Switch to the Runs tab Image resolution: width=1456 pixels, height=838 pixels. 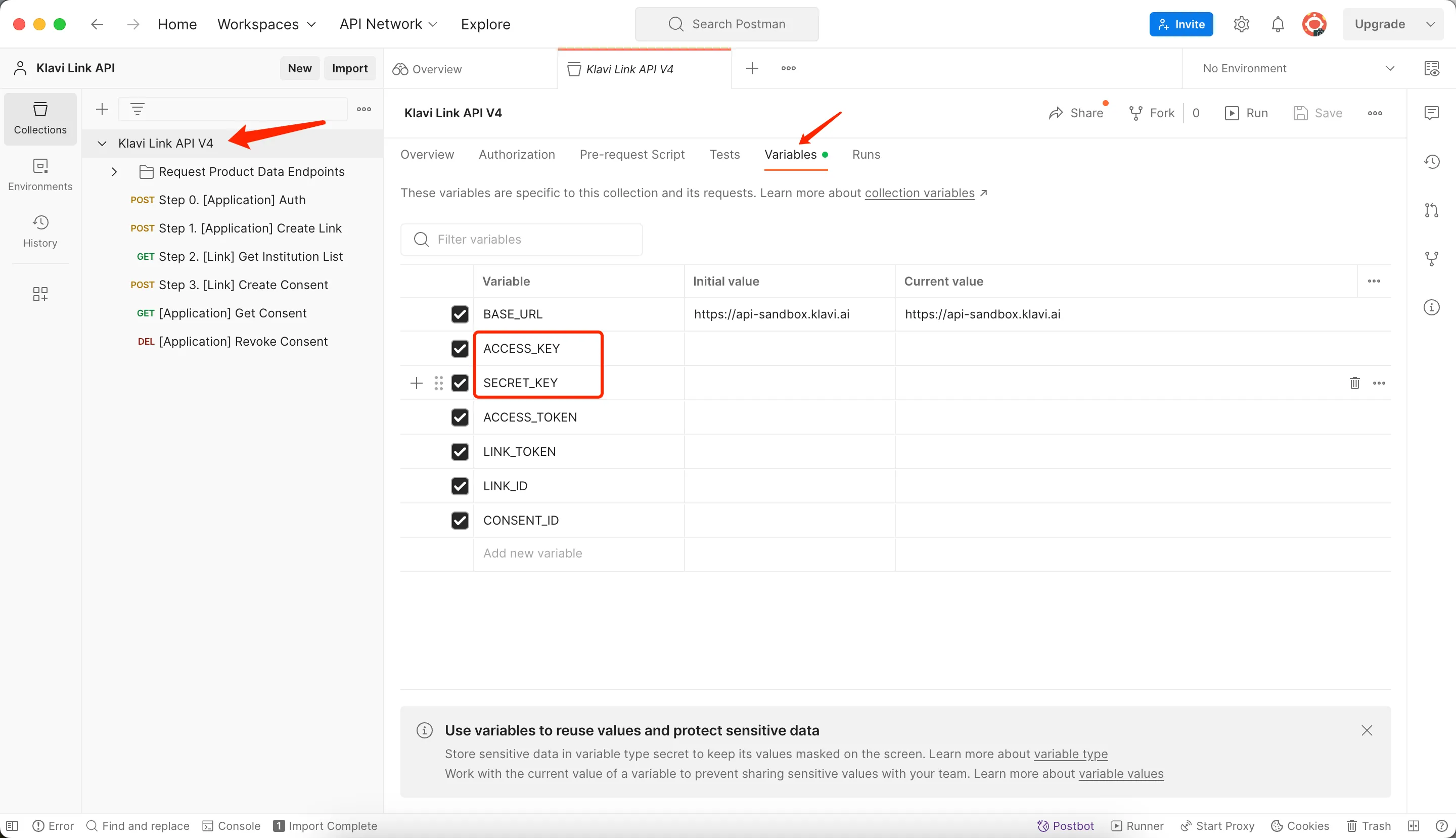pyautogui.click(x=866, y=154)
